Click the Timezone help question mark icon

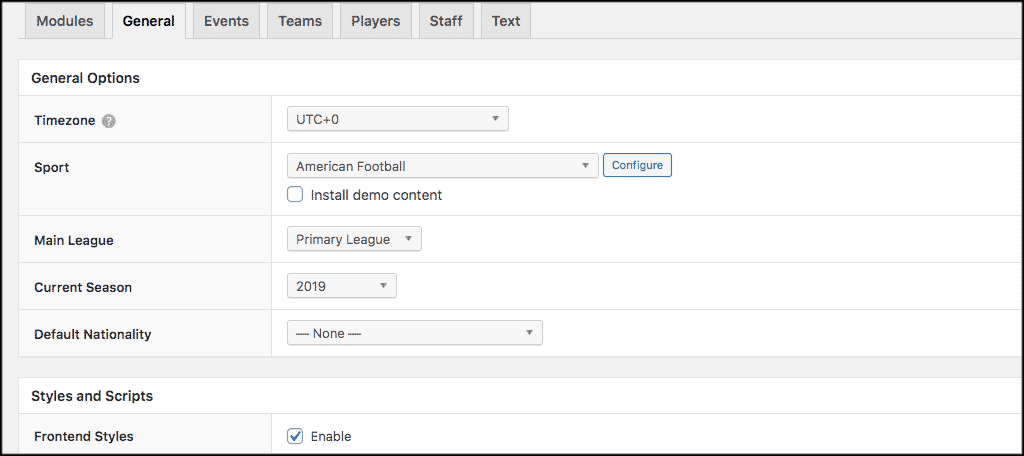[x=109, y=121]
